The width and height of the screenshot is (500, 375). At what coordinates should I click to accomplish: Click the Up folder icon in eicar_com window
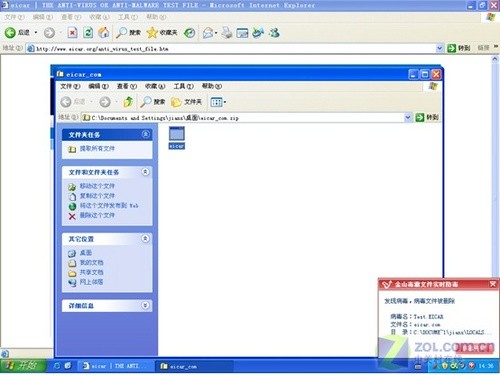[128, 102]
